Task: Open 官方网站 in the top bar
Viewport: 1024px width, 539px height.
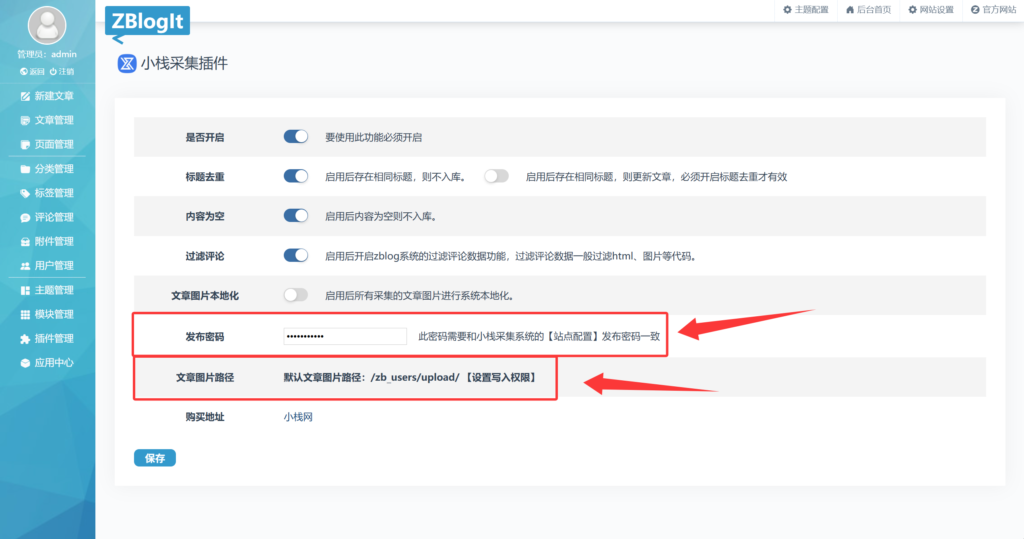Action: [x=993, y=10]
